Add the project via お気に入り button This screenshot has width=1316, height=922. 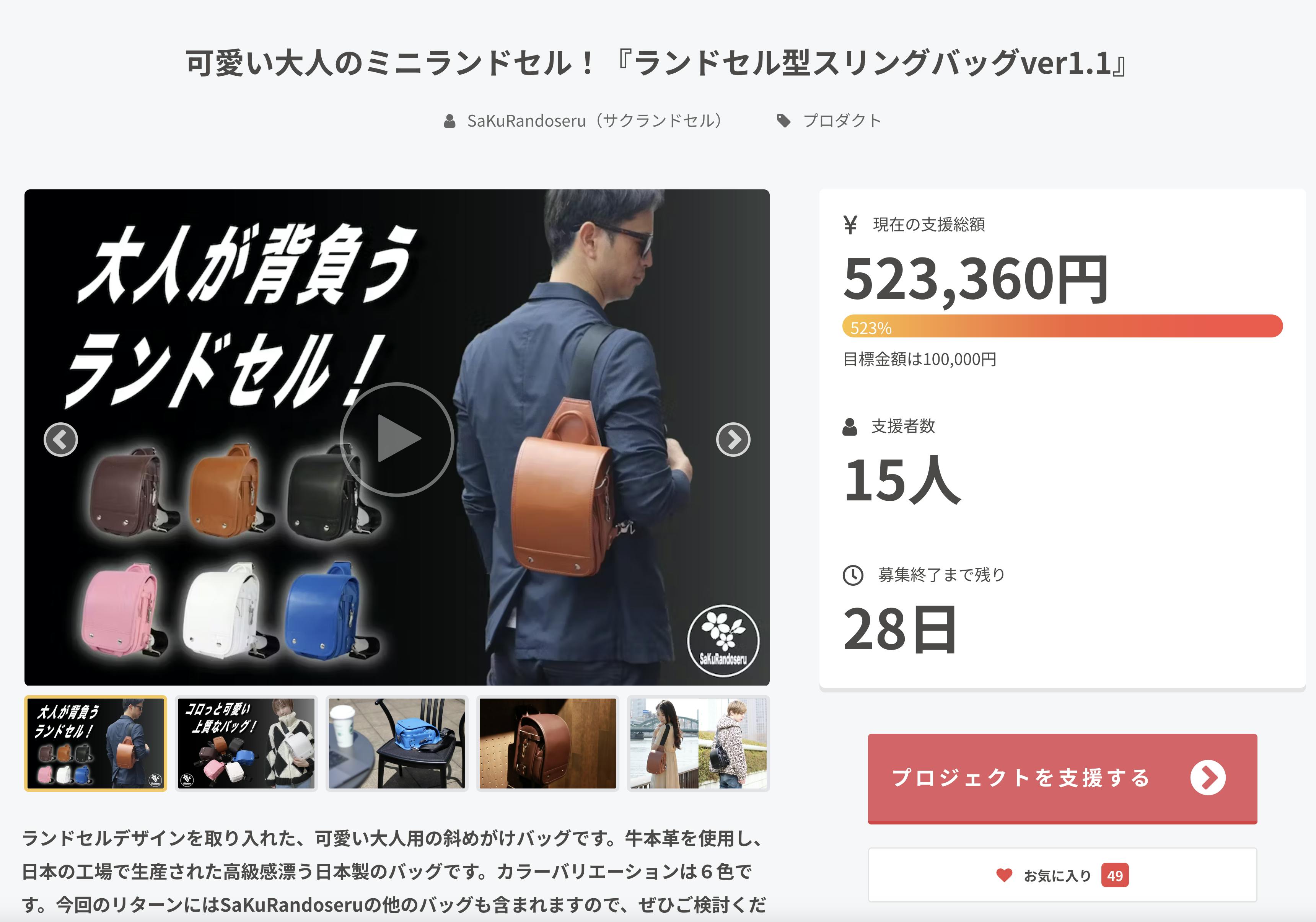(x=1062, y=875)
